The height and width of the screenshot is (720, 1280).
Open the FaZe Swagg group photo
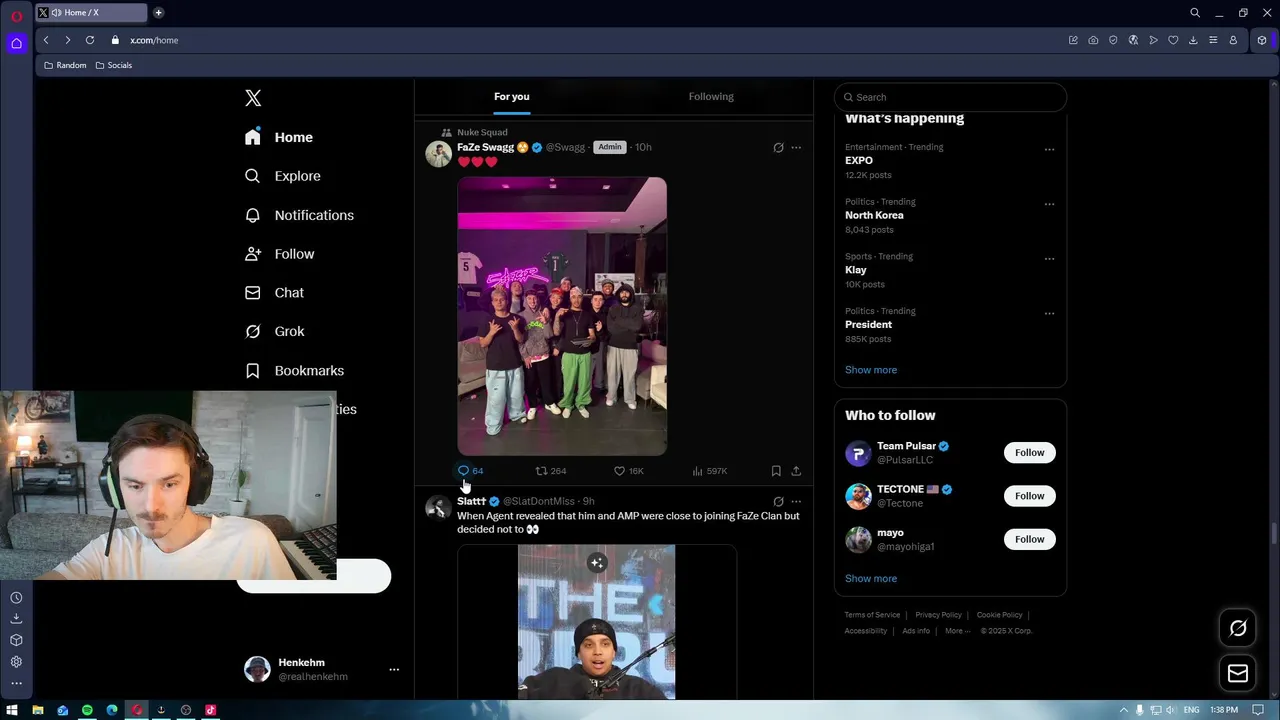(x=562, y=316)
